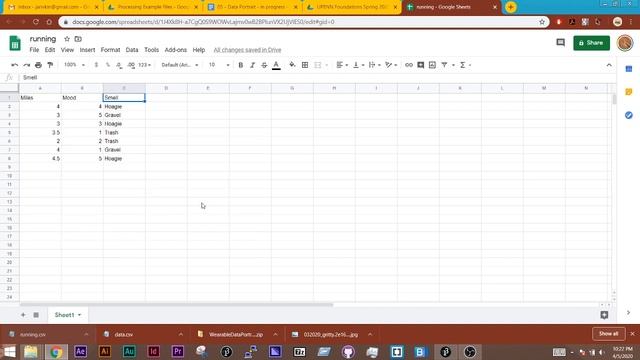Image resolution: width=640 pixels, height=360 pixels.
Task: Open data.csv in downloads bar
Action: (124, 334)
